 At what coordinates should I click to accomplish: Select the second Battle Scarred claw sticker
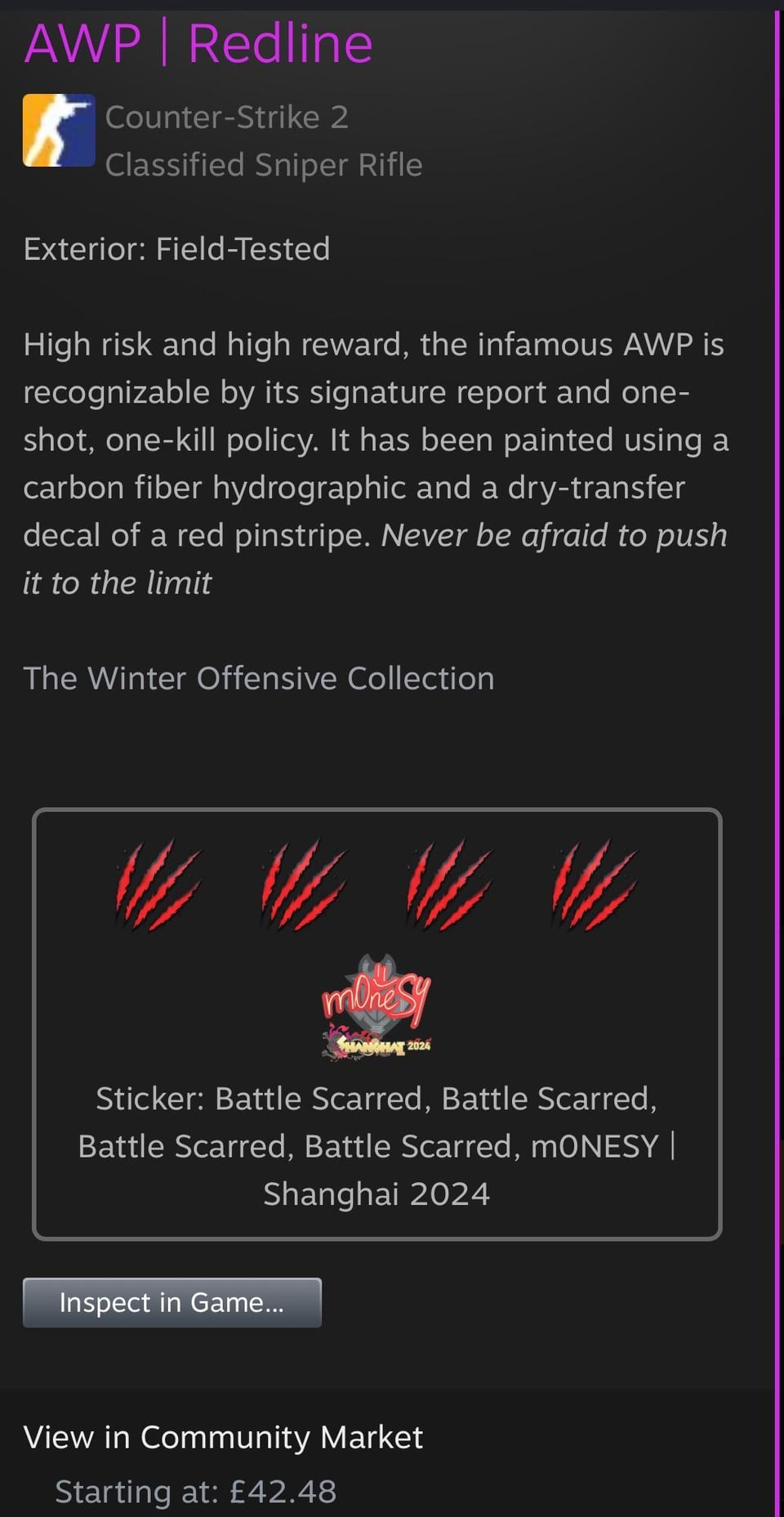[304, 884]
